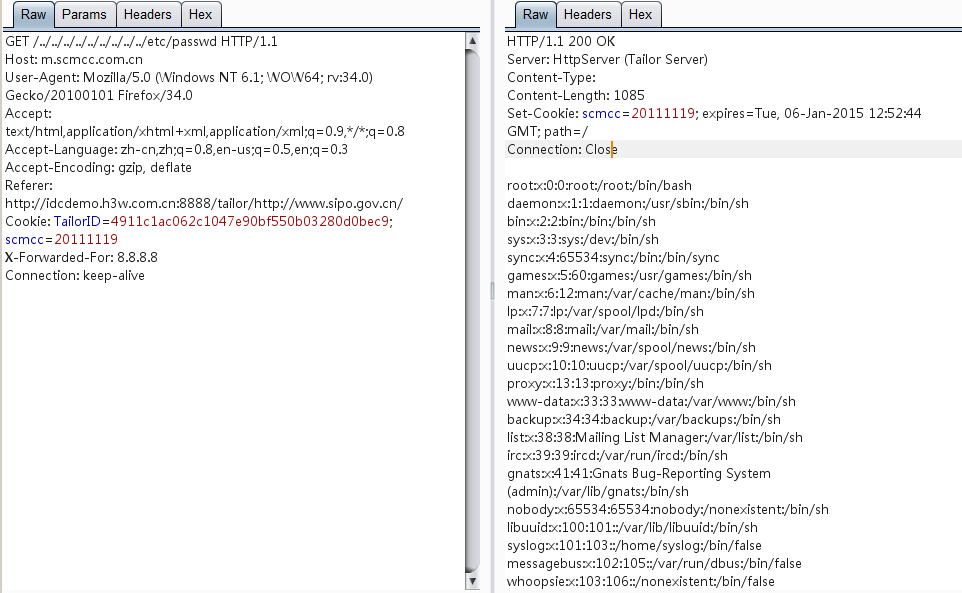Click the bin:x:2:2 passwd entry
962x593 pixels.
pyautogui.click(x=581, y=221)
